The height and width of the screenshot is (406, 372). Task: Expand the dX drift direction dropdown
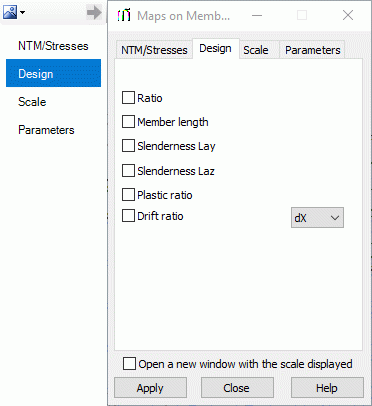point(317,218)
